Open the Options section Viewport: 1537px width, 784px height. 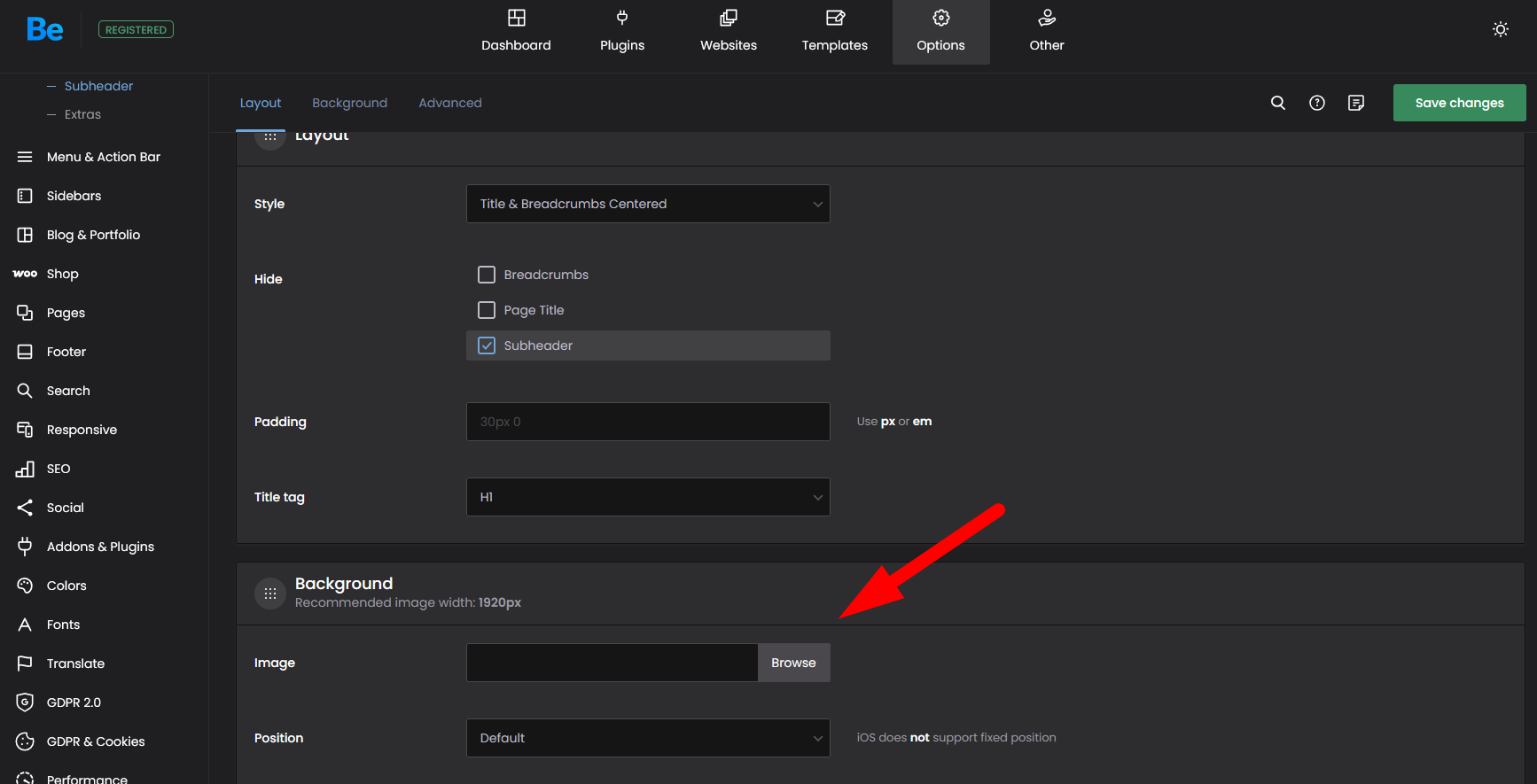(x=941, y=32)
